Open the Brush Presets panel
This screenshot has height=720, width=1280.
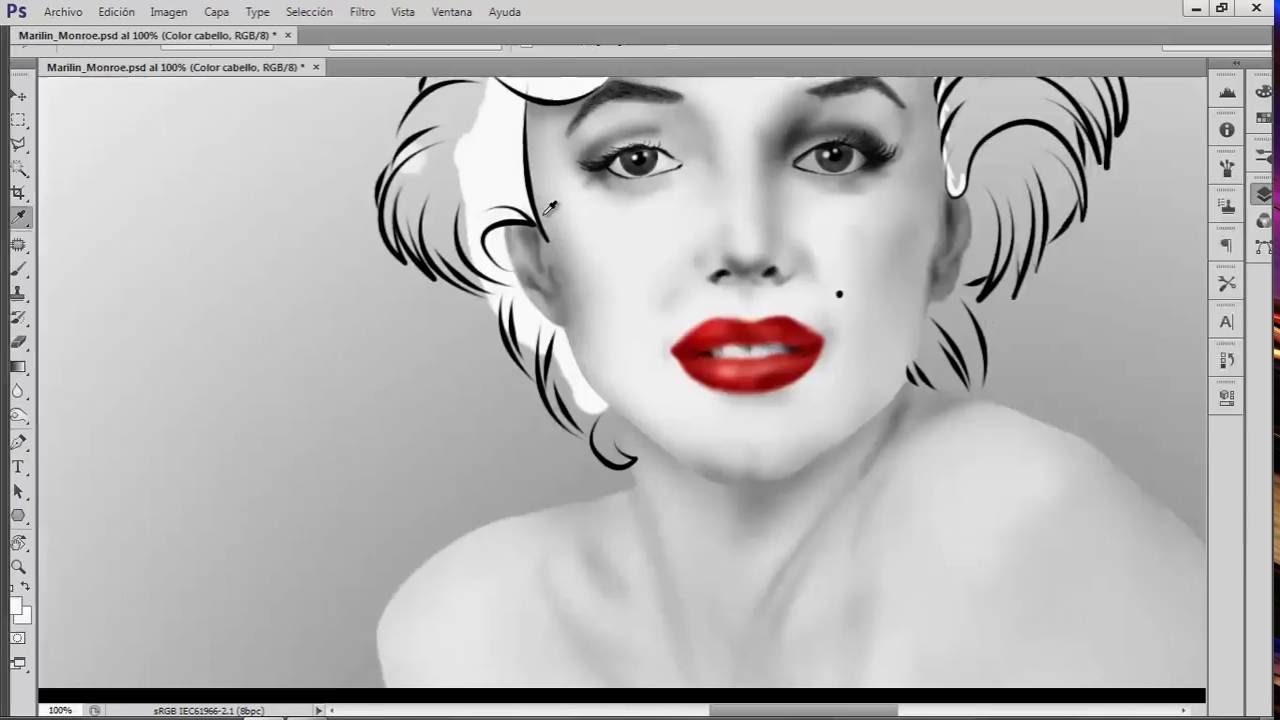[1227, 168]
